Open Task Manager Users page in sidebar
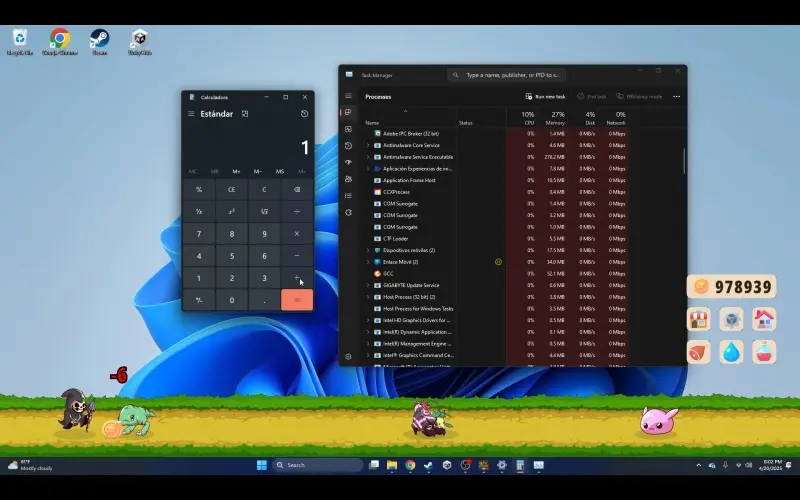This screenshot has width=800, height=500. 348,179
